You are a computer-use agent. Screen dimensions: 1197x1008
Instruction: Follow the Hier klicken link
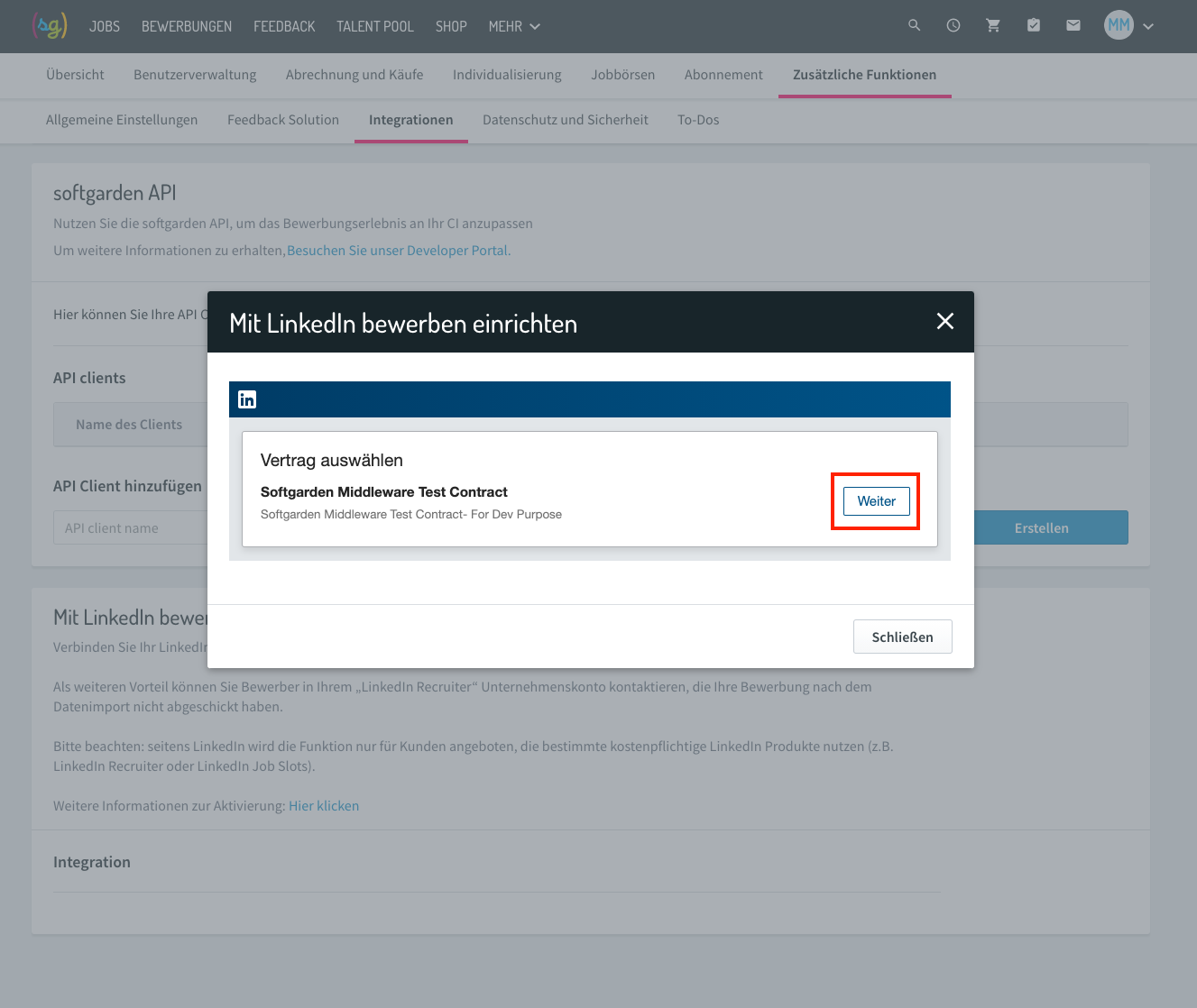click(324, 806)
